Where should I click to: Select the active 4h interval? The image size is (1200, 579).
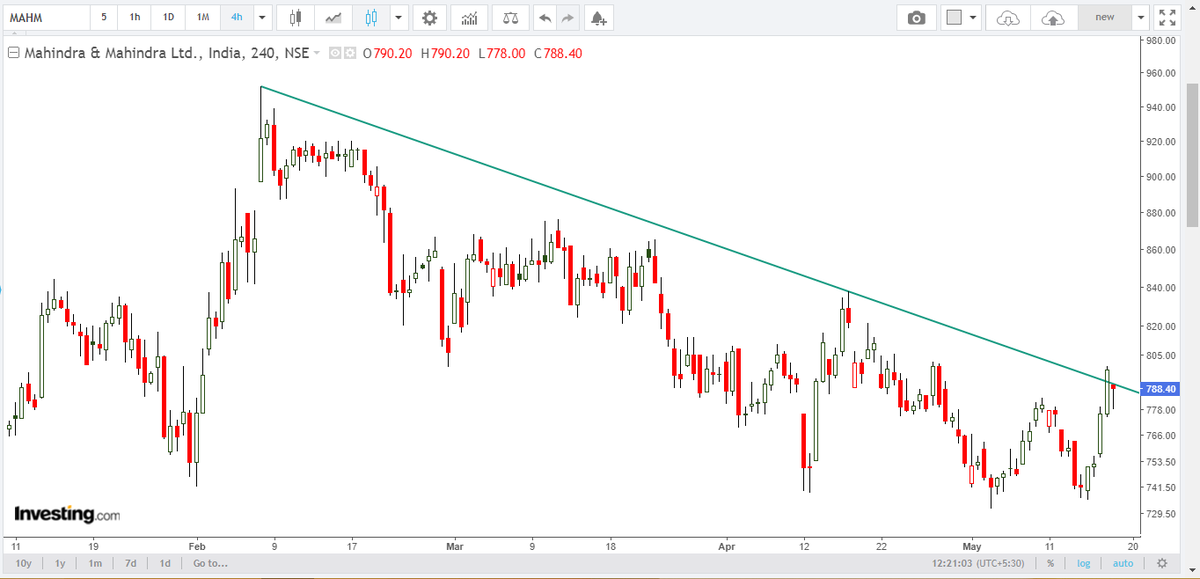click(x=236, y=18)
